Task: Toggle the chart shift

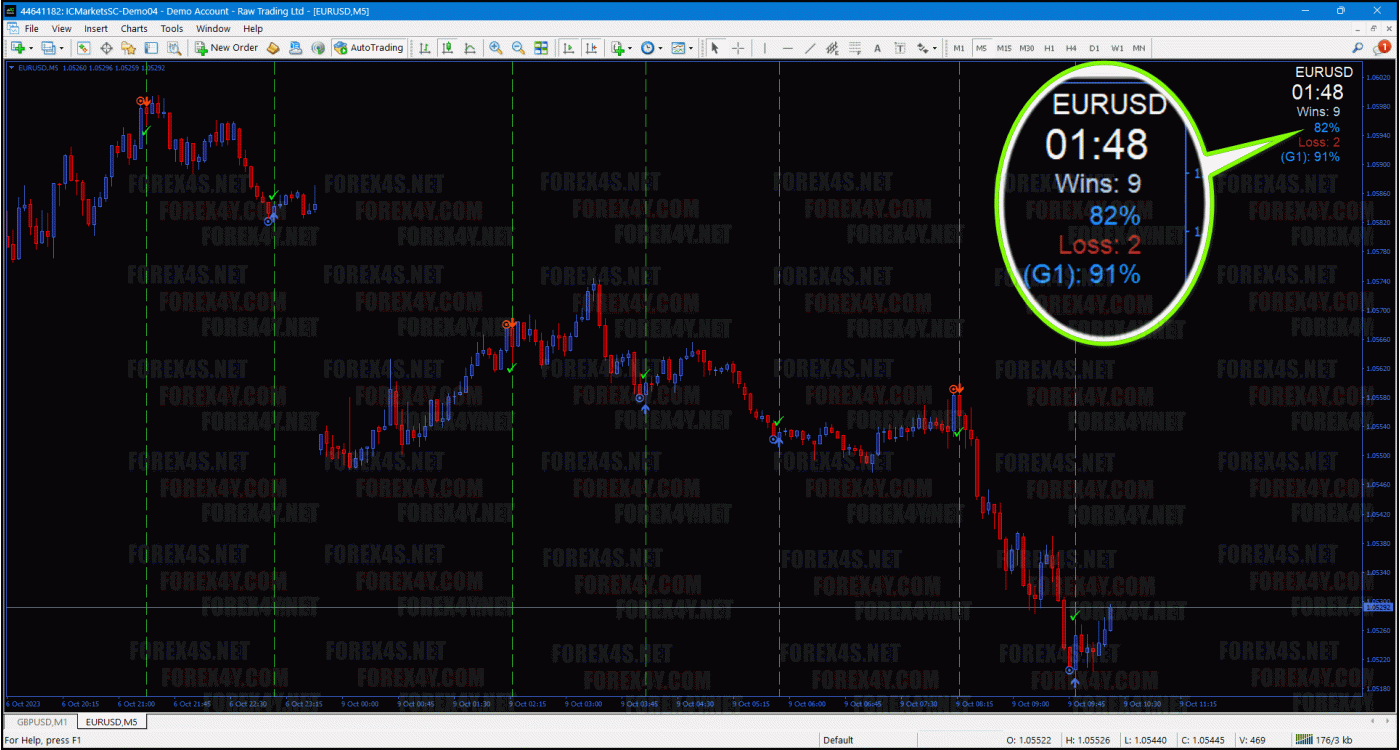Action: (591, 47)
